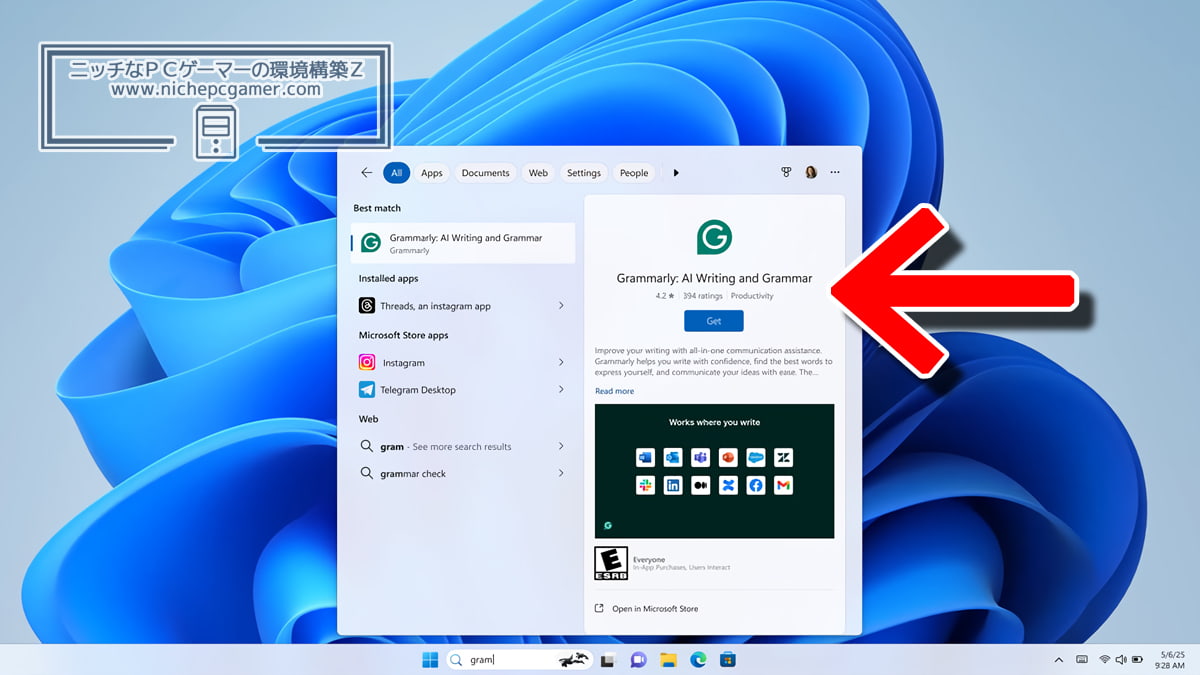Open the Works where you write screenshot
The image size is (1200, 675).
pyautogui.click(x=714, y=471)
